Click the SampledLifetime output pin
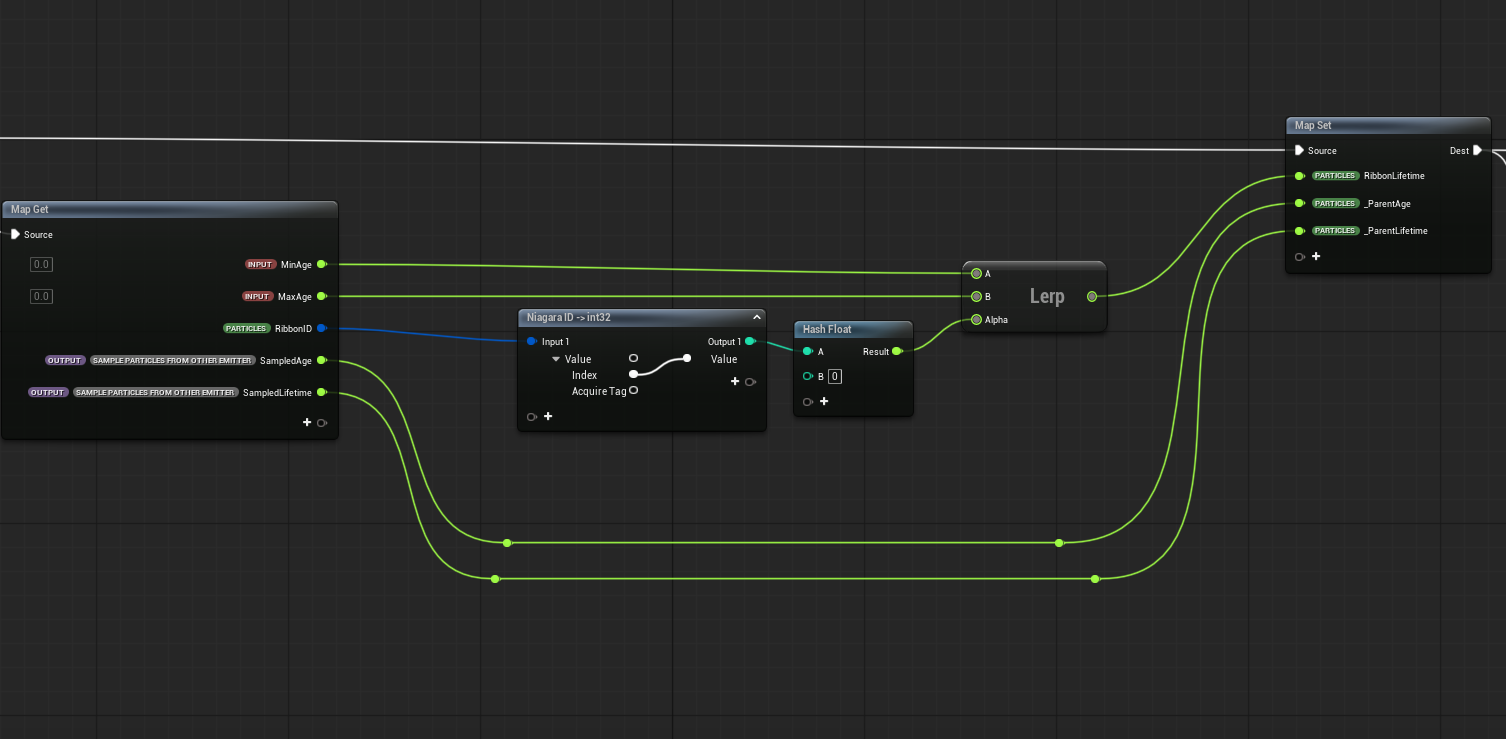The height and width of the screenshot is (739, 1506). pos(321,392)
